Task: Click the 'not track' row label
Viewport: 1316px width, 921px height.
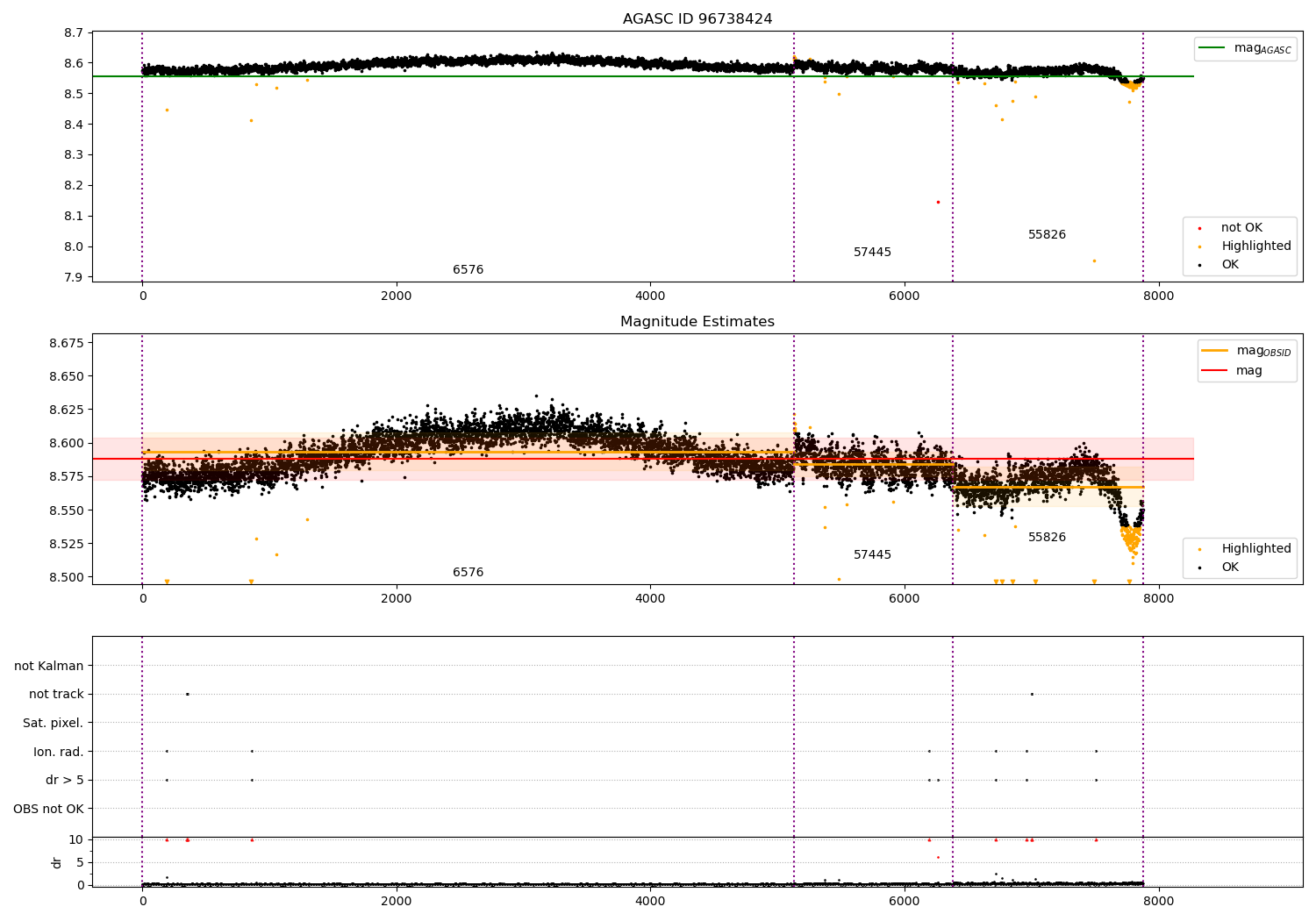Action: 56,694
